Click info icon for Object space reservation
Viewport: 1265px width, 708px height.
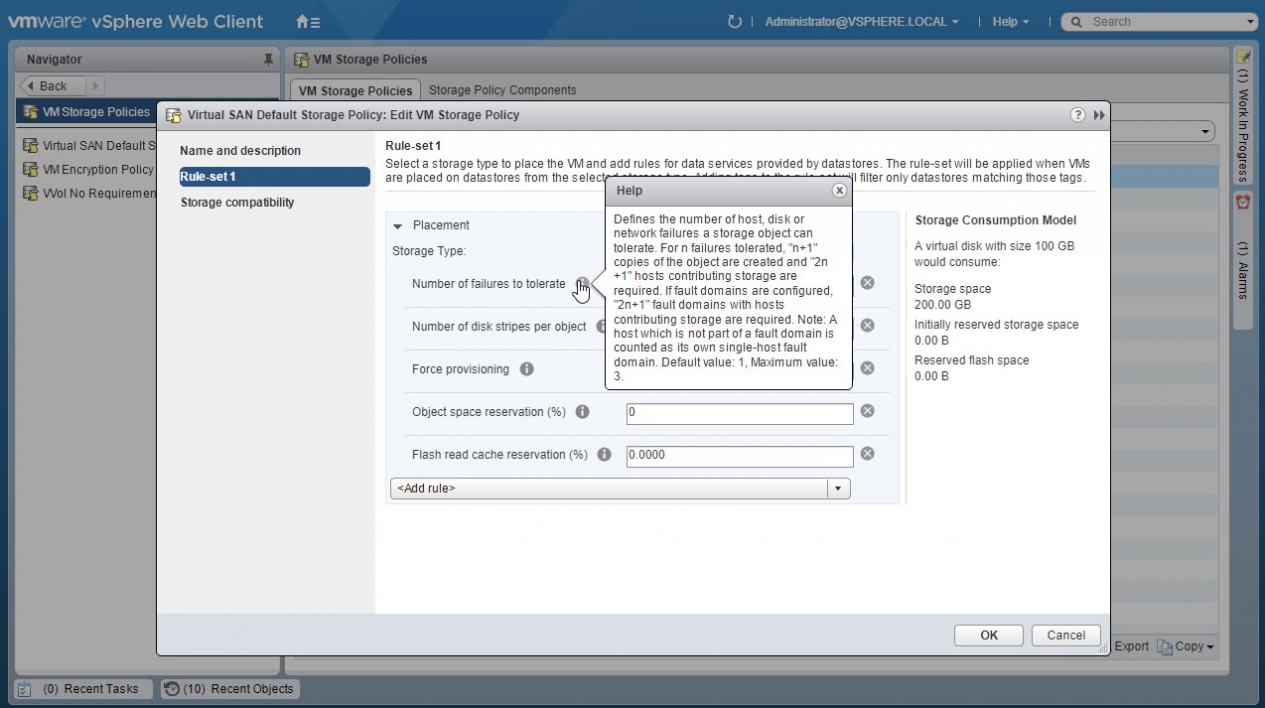[x=582, y=412]
